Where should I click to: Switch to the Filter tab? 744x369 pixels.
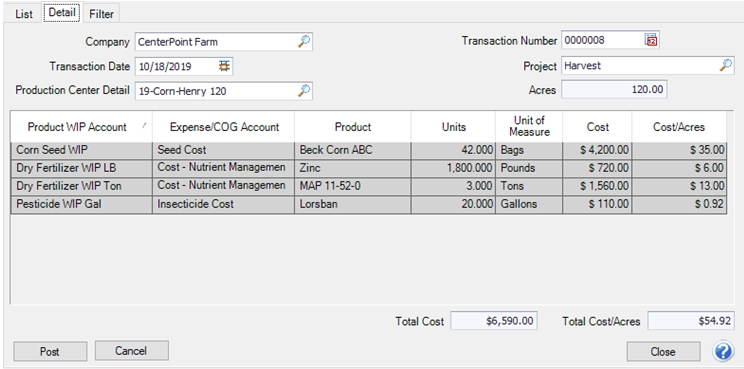pyautogui.click(x=102, y=14)
